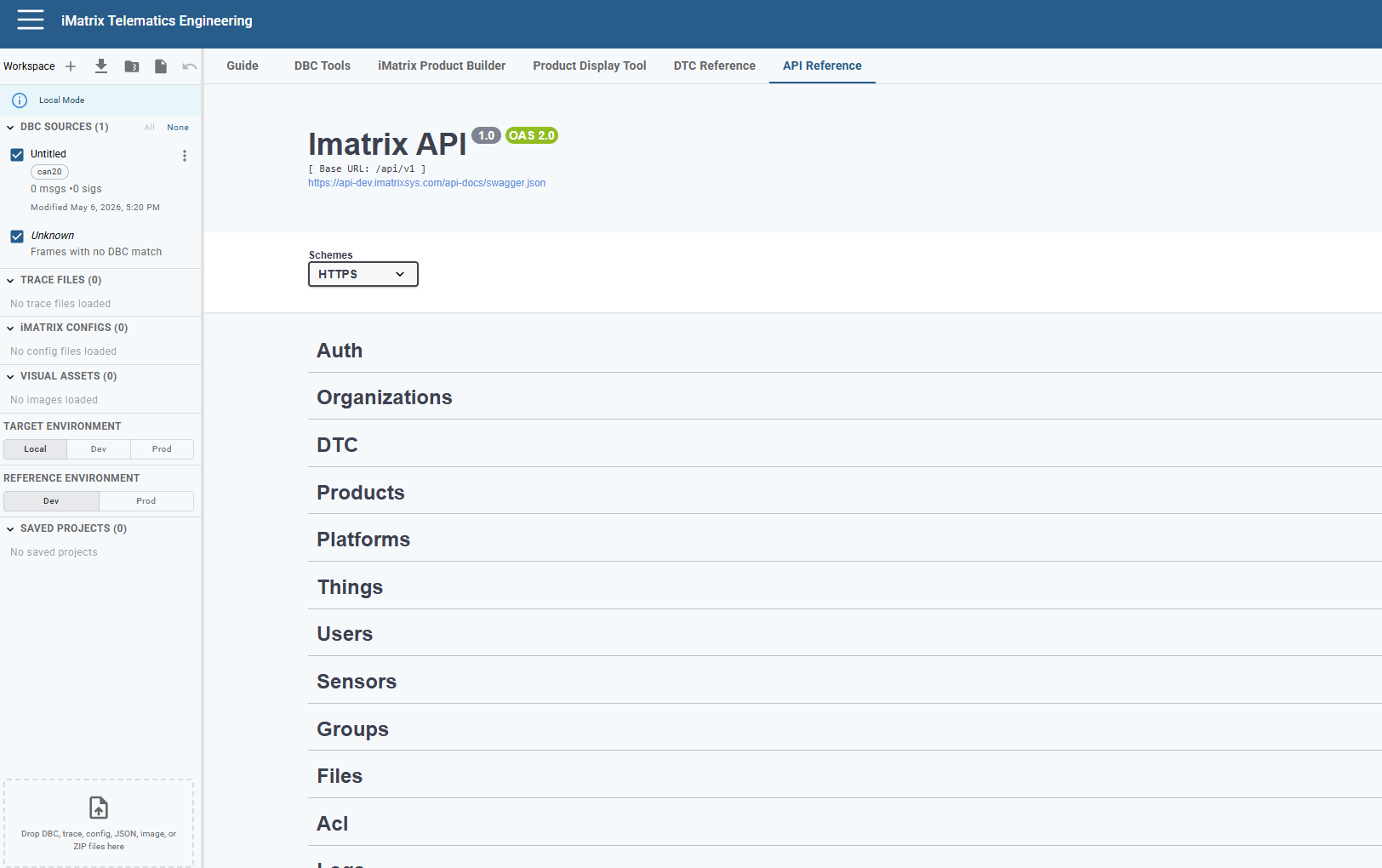Click the Imatrix API heading
1382x868 pixels.
pyautogui.click(x=387, y=144)
